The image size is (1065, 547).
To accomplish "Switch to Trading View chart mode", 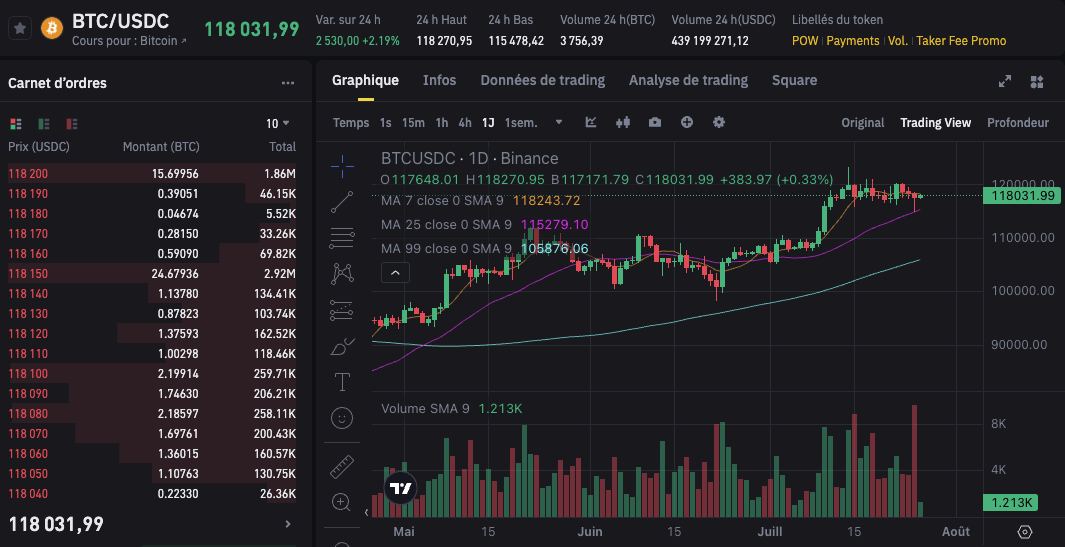I will pyautogui.click(x=935, y=123).
